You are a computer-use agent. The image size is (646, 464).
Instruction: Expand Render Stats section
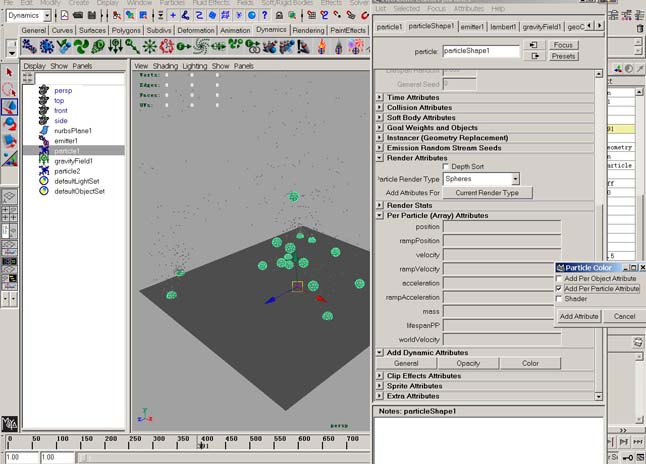[x=379, y=205]
